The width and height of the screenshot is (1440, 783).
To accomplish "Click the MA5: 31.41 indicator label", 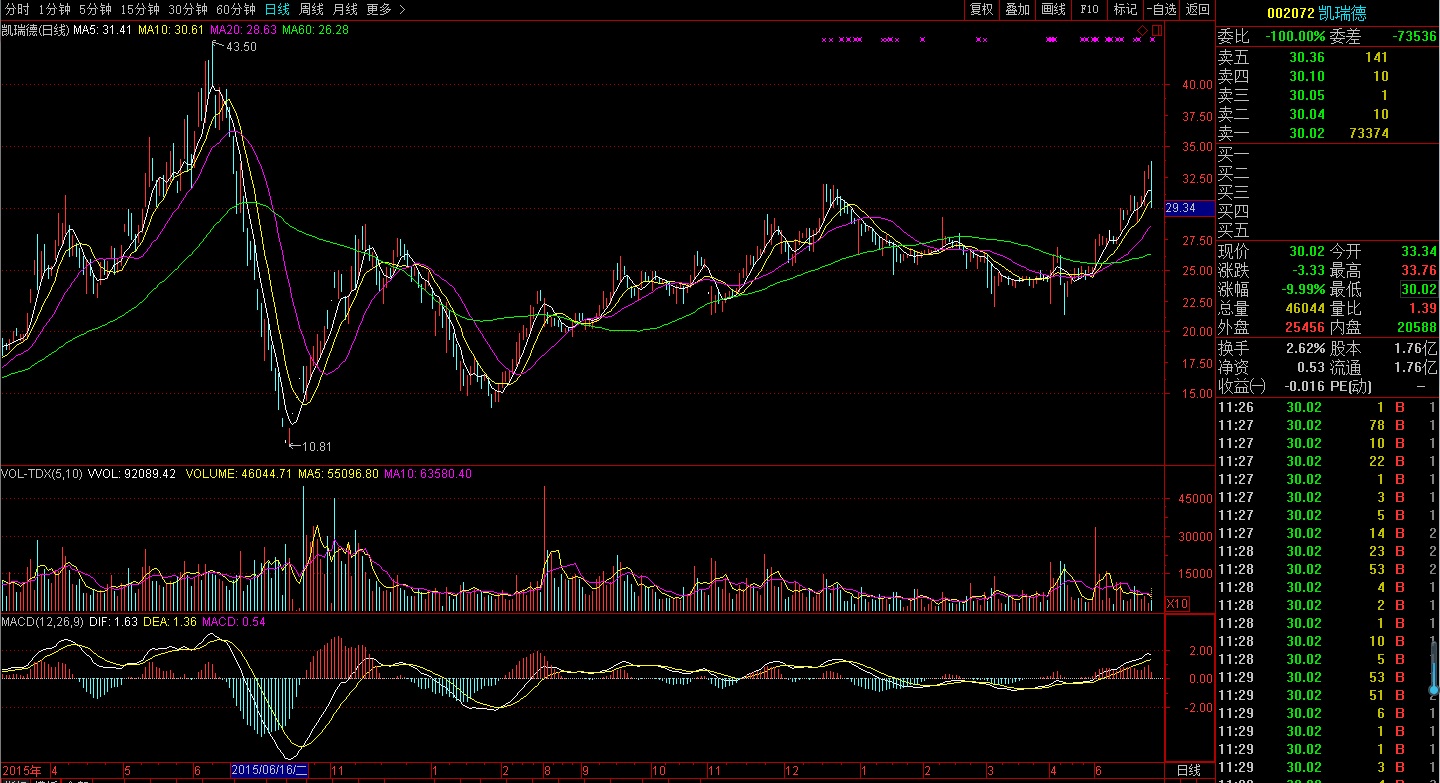I will tap(103, 30).
